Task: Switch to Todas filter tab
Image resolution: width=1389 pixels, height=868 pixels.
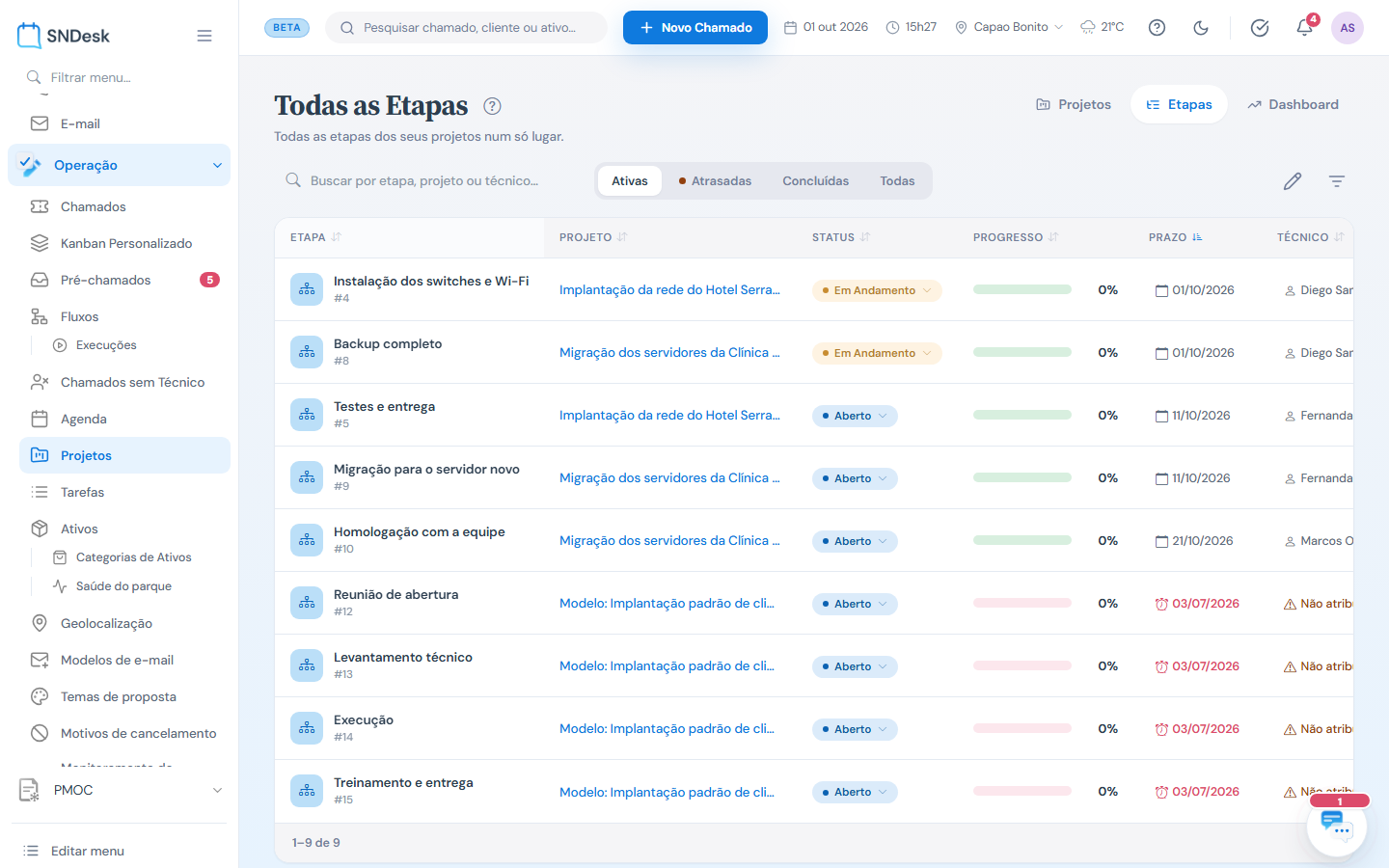Action: tap(897, 181)
